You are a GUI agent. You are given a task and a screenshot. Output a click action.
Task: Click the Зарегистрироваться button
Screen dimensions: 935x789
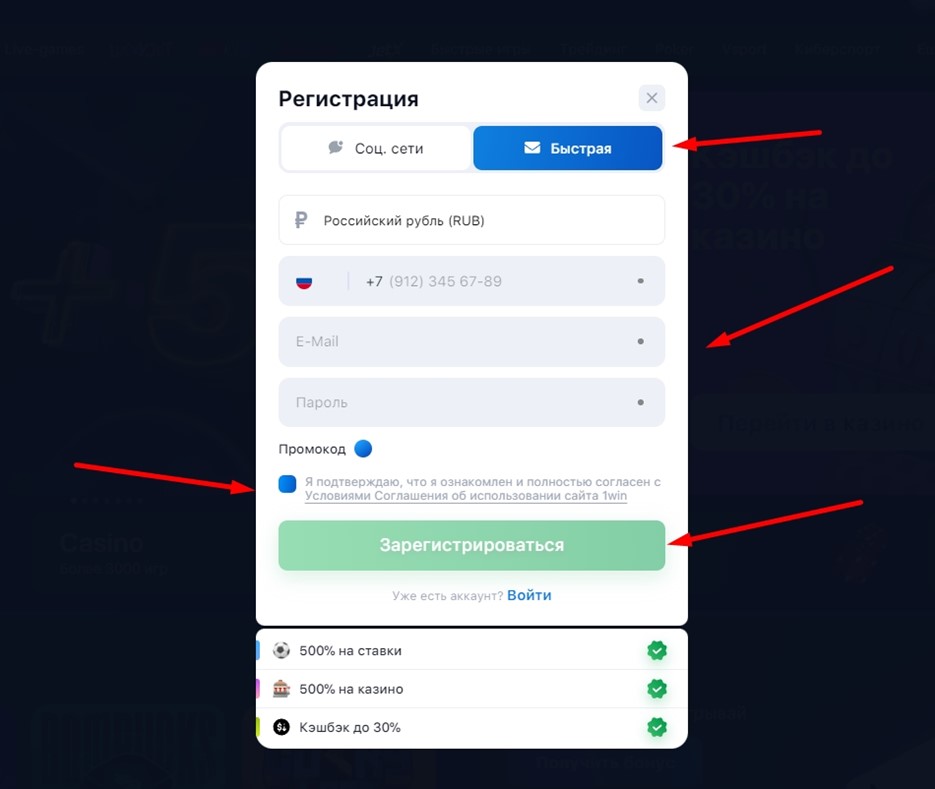pos(472,545)
